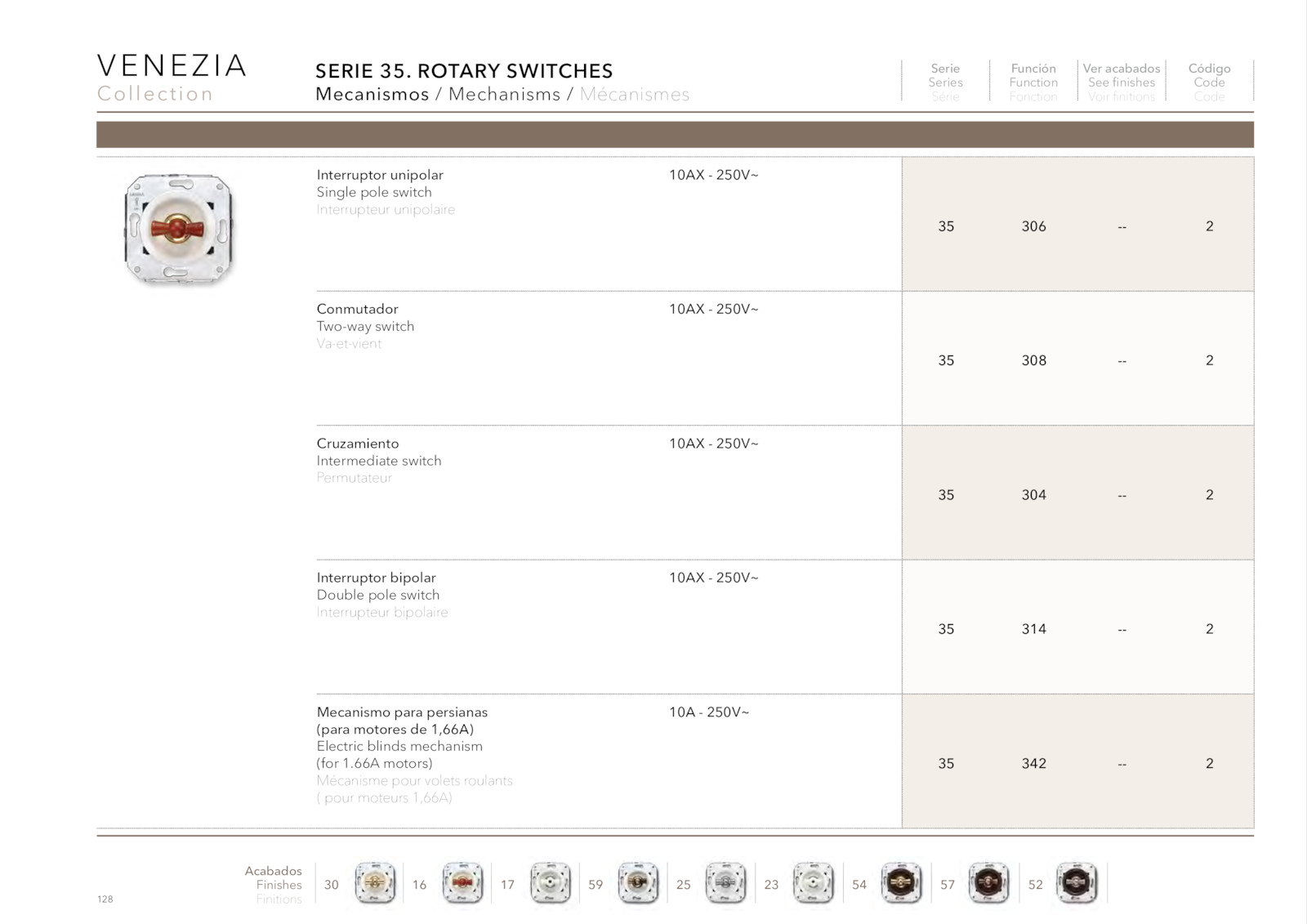Click function number 308 for two-way switch

coord(1033,360)
